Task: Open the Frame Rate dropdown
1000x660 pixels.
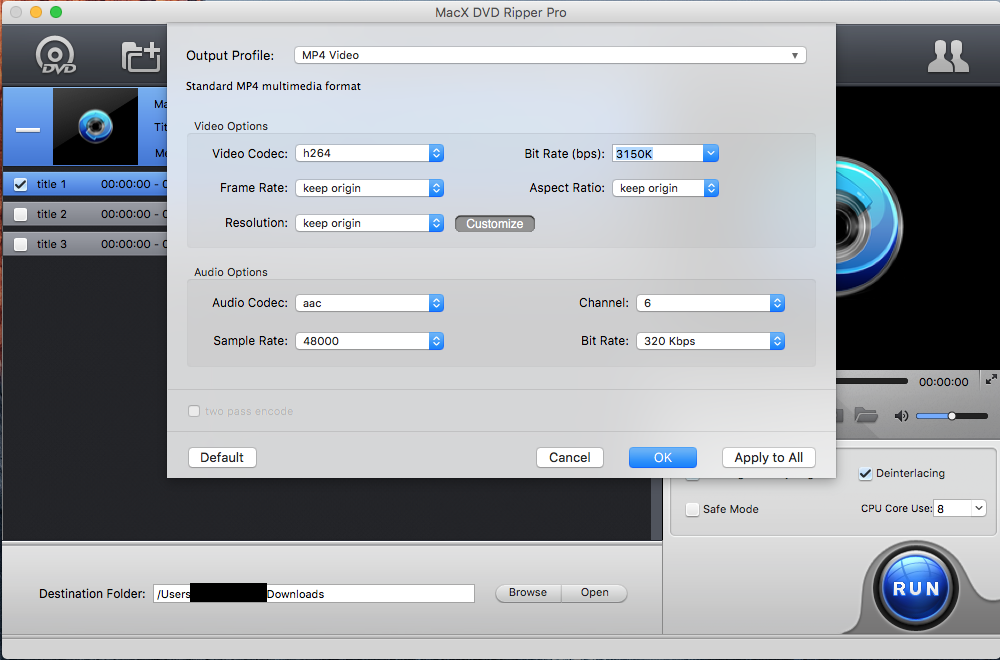Action: 369,188
